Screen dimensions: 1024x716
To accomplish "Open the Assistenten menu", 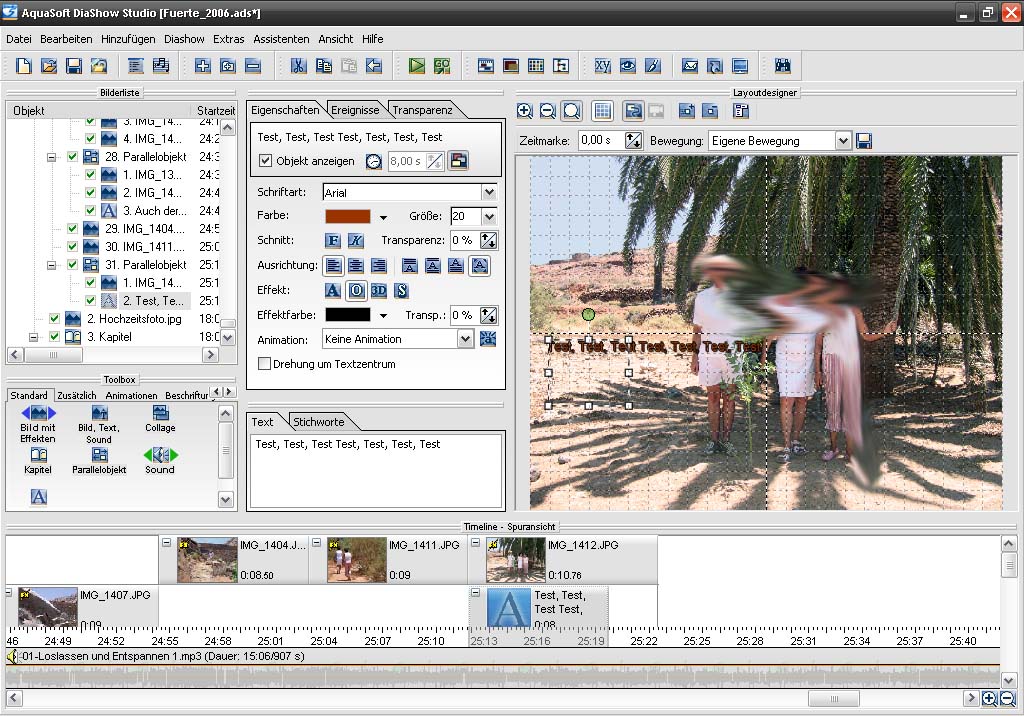I will click(x=280, y=39).
